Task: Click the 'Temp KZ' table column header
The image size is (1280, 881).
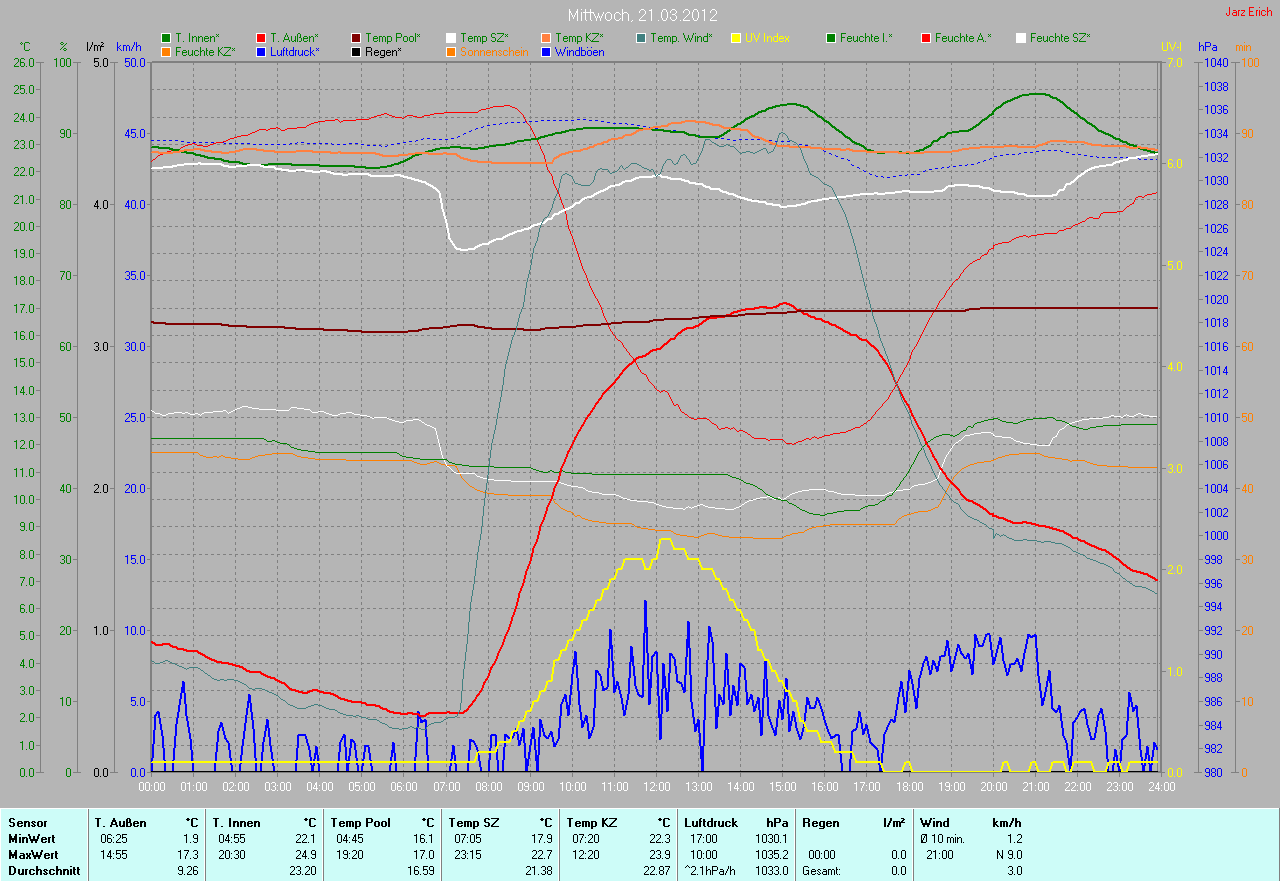Action: coord(591,823)
